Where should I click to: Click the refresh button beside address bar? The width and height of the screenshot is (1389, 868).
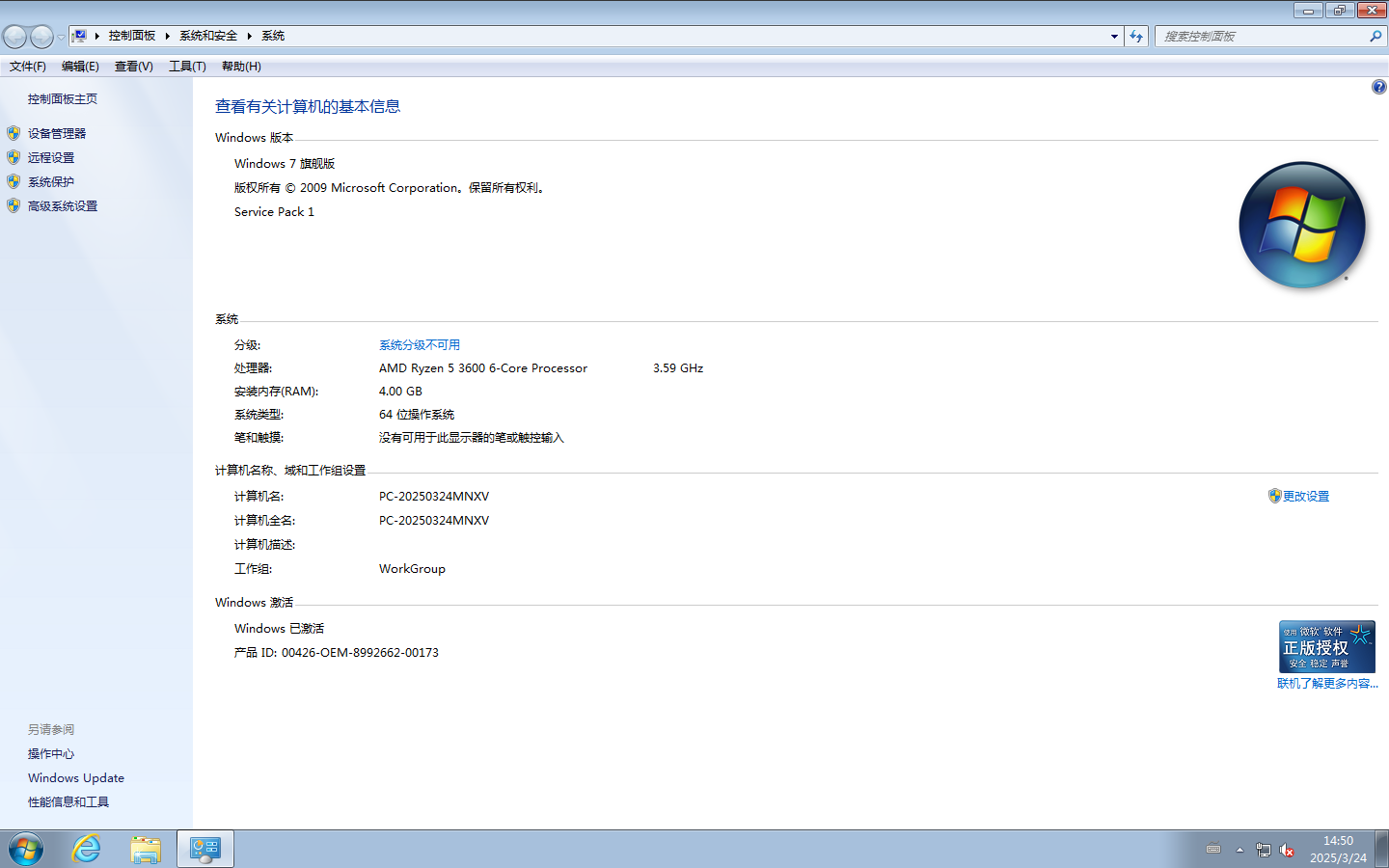1136,37
